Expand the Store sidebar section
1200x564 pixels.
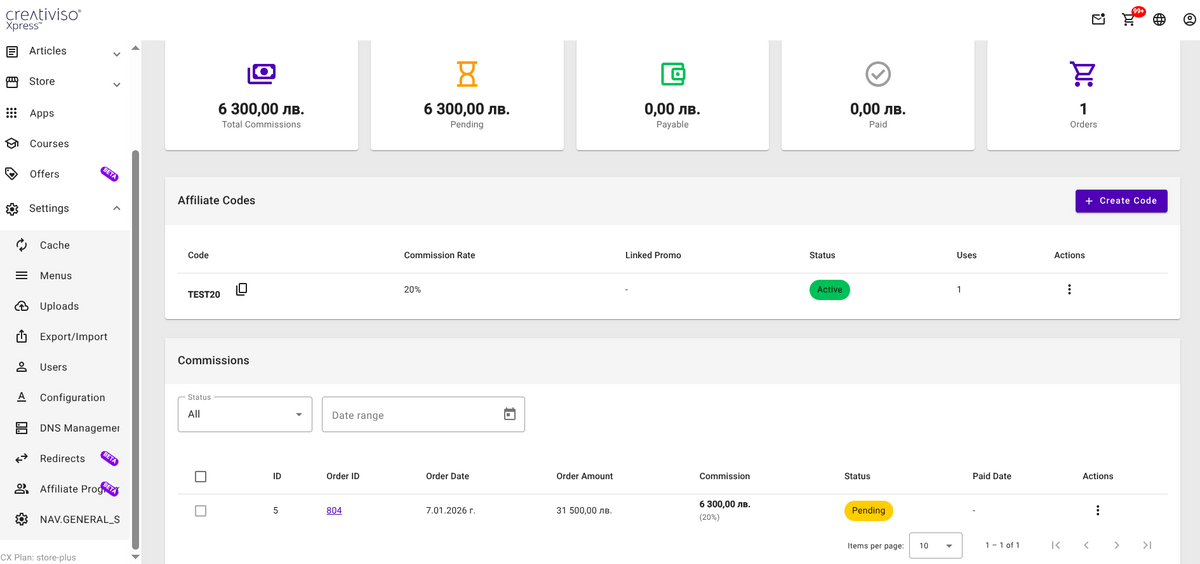pyautogui.click(x=116, y=83)
